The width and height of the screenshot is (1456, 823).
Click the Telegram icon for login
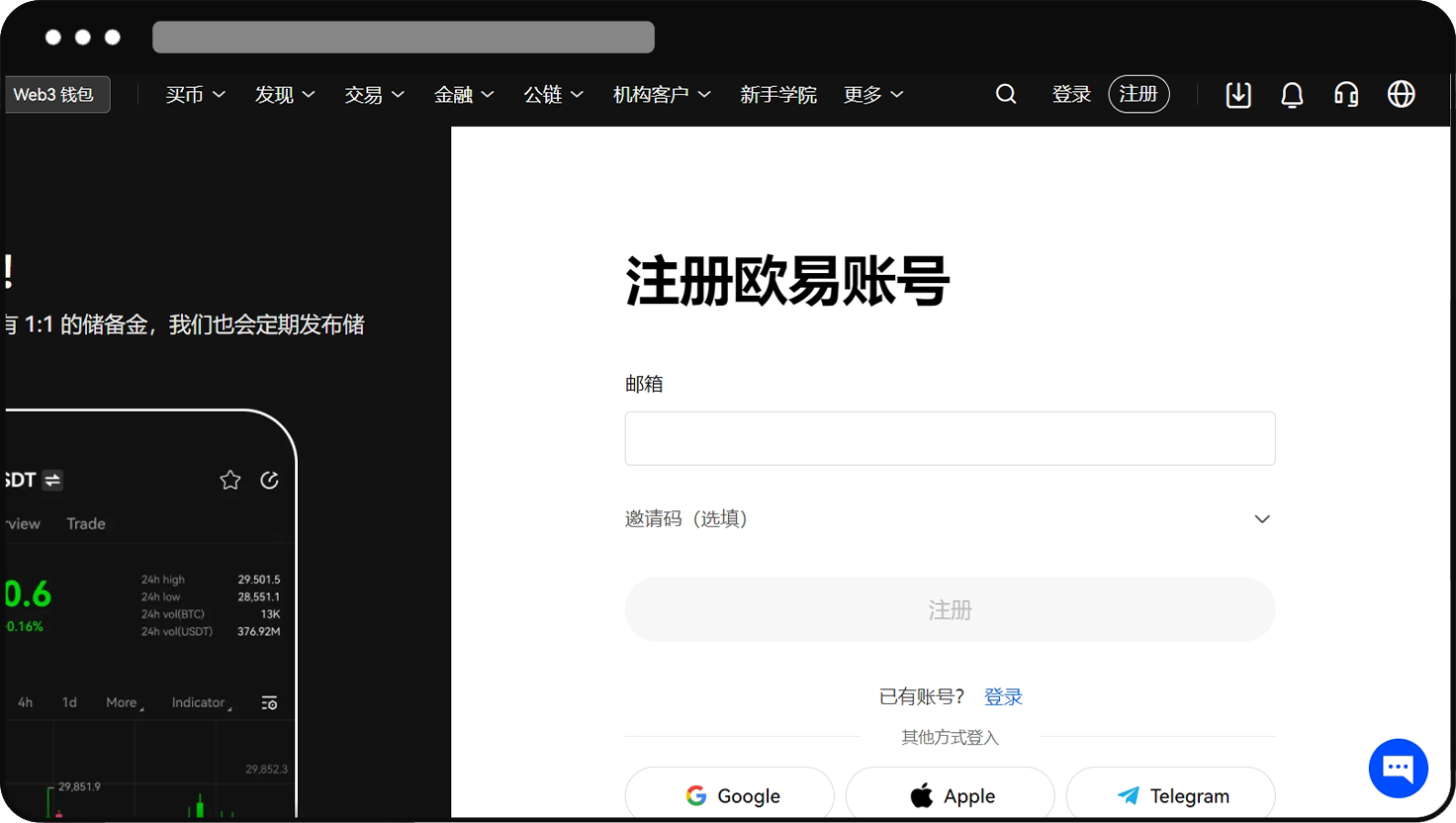pos(1127,795)
